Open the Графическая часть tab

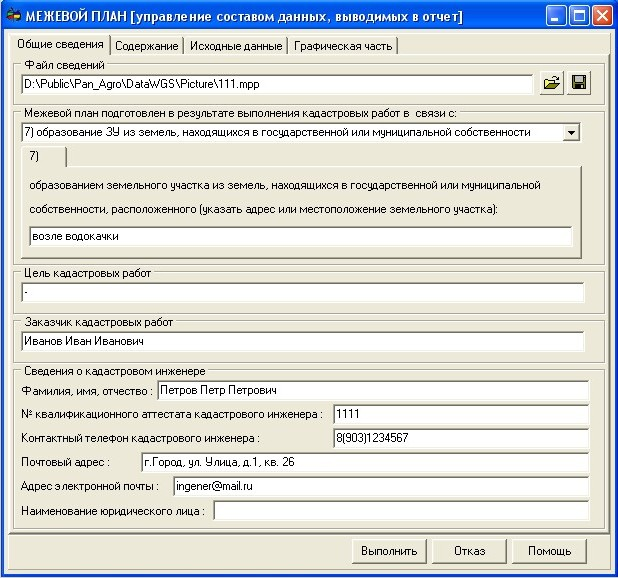tap(344, 46)
